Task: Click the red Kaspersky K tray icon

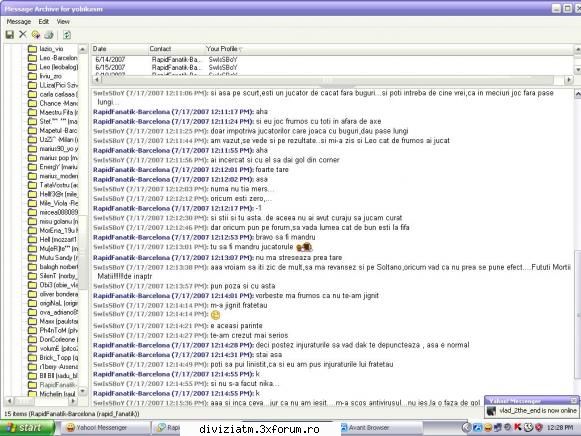Action: [518, 427]
